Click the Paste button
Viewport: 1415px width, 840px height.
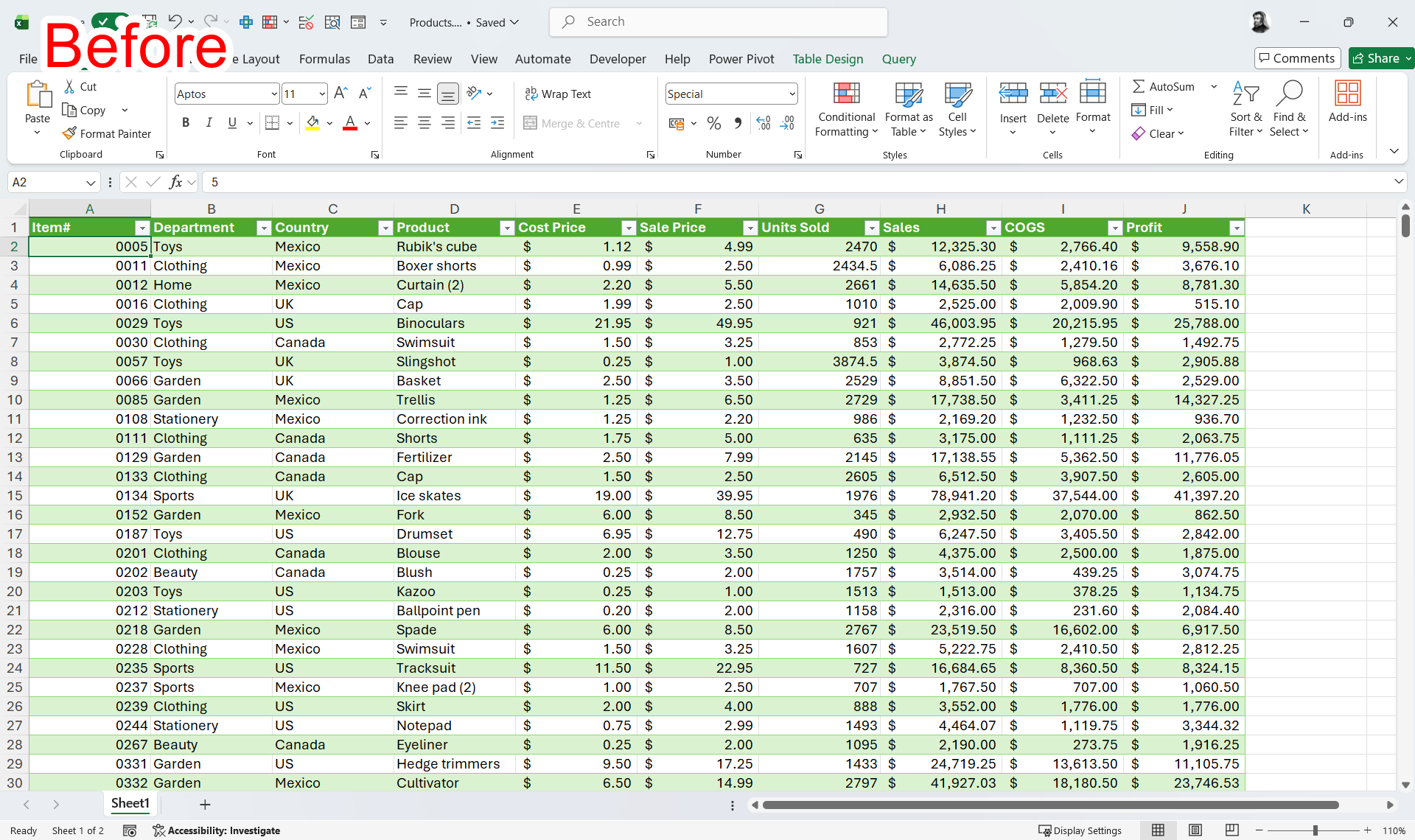38,102
